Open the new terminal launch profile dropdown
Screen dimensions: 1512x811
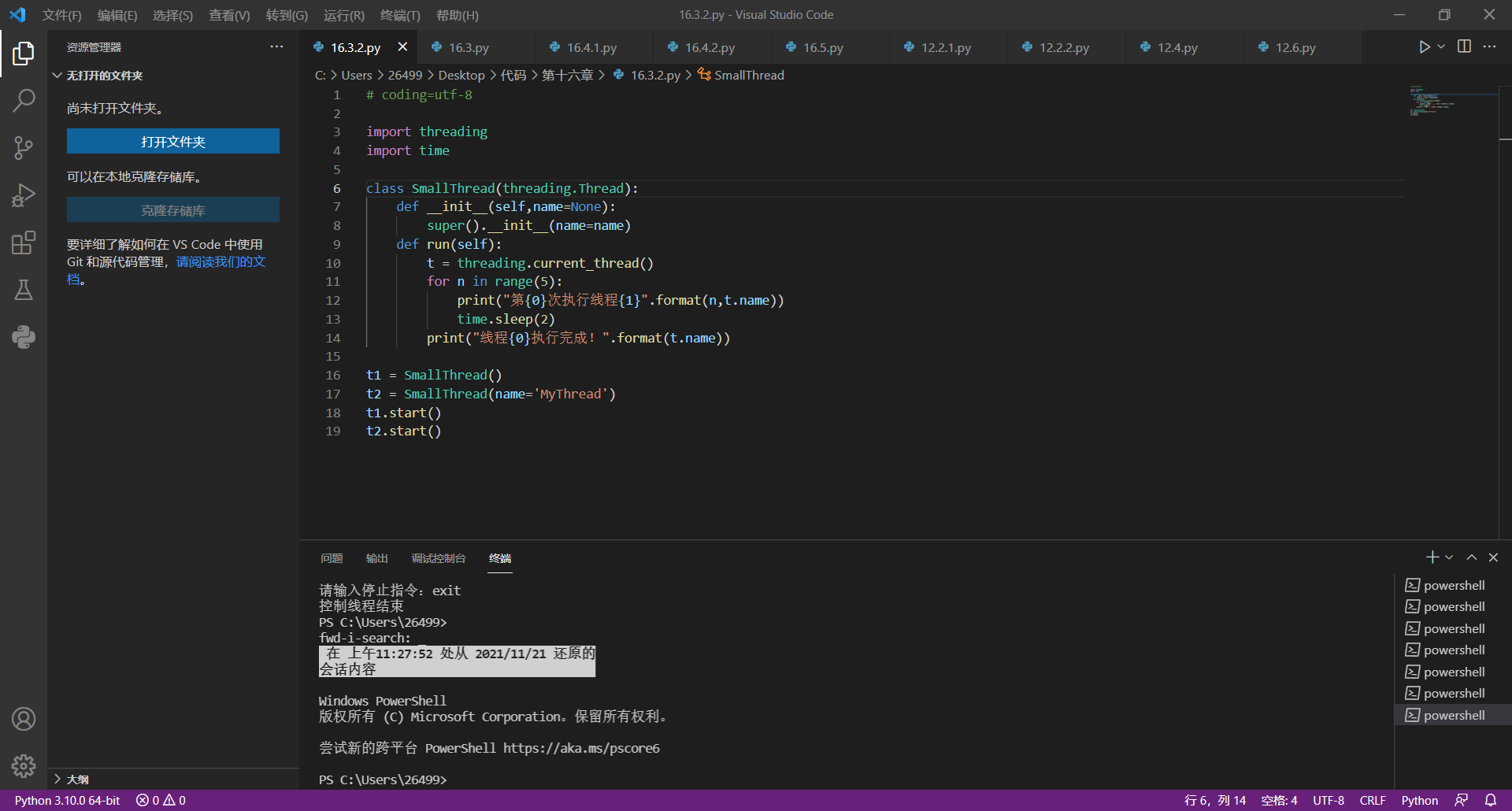1449,557
